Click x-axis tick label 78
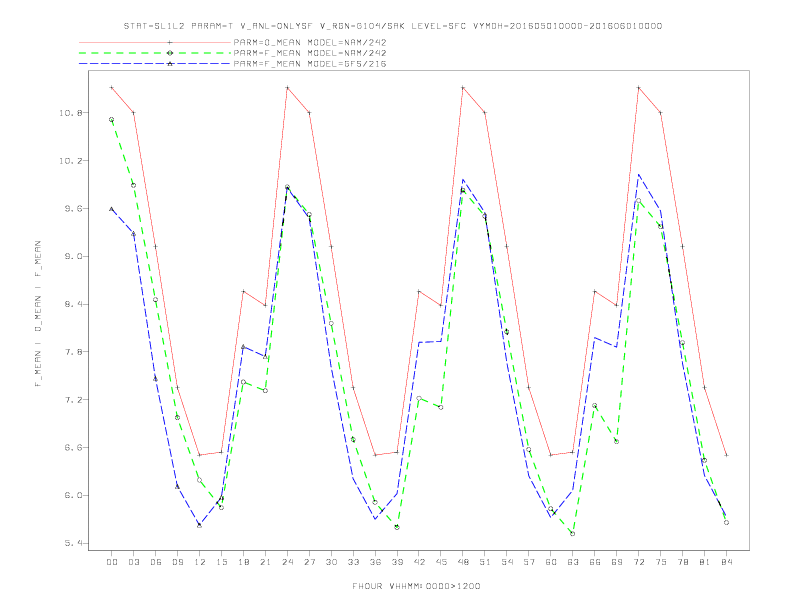The image size is (792, 612). pos(682,562)
